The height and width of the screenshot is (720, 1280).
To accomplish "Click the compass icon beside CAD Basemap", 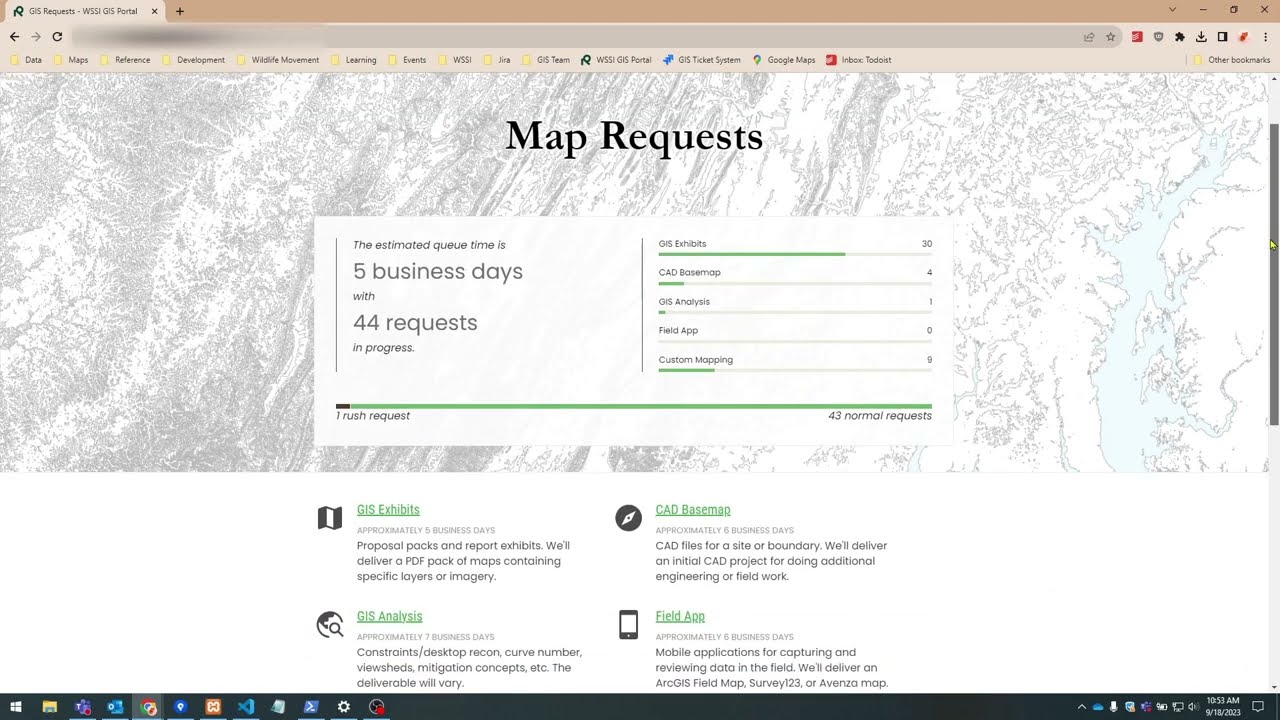I will pos(628,518).
